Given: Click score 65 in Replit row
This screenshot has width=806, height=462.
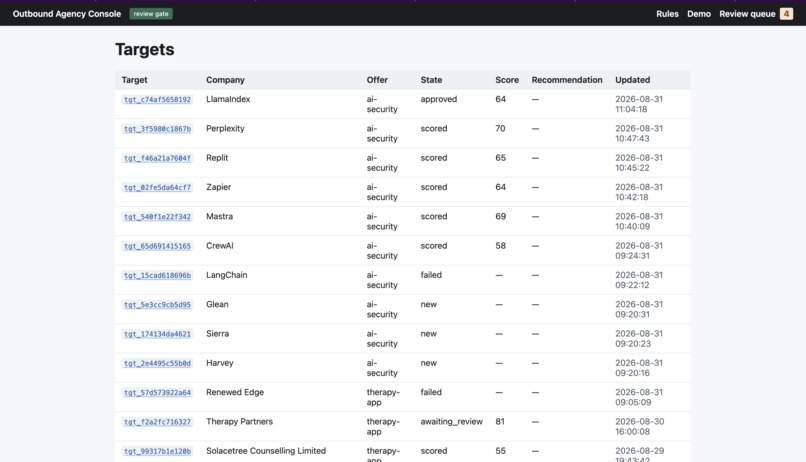Looking at the screenshot, I should [500, 158].
